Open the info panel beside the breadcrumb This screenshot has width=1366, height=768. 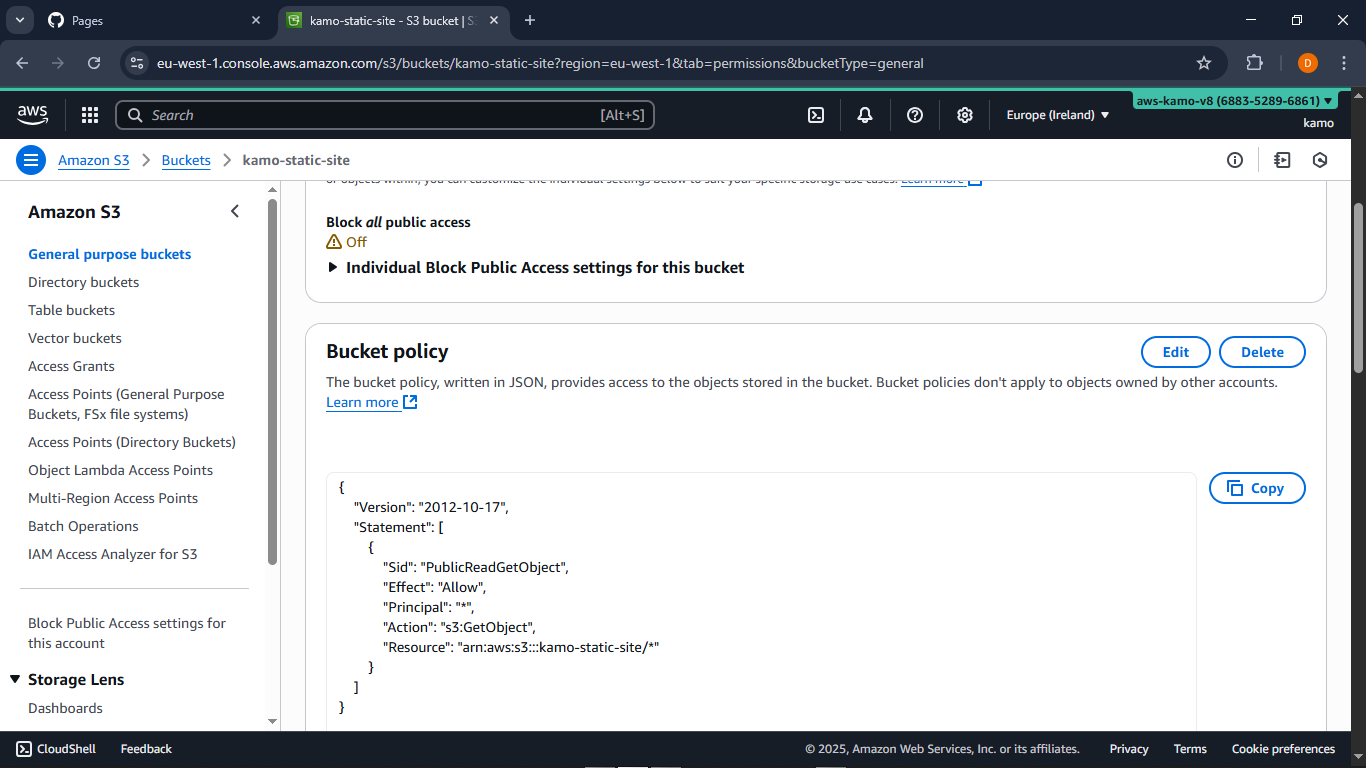pos(1235,160)
